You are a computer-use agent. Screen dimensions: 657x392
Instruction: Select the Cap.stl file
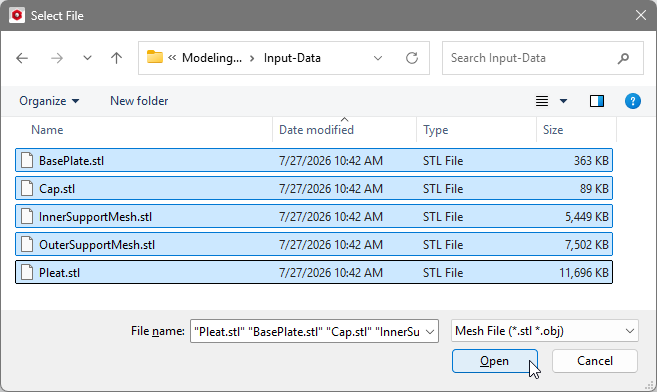314,188
